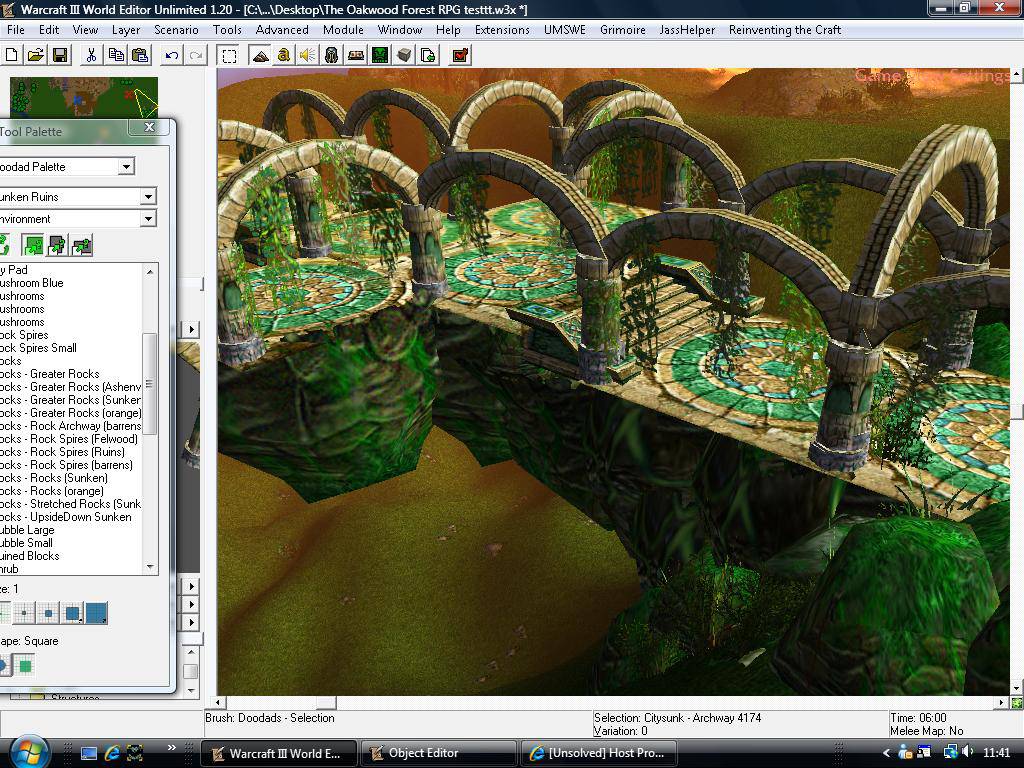This screenshot has width=1024, height=768.
Task: Activate the dashed Selection Brush tool
Action: coord(229,56)
